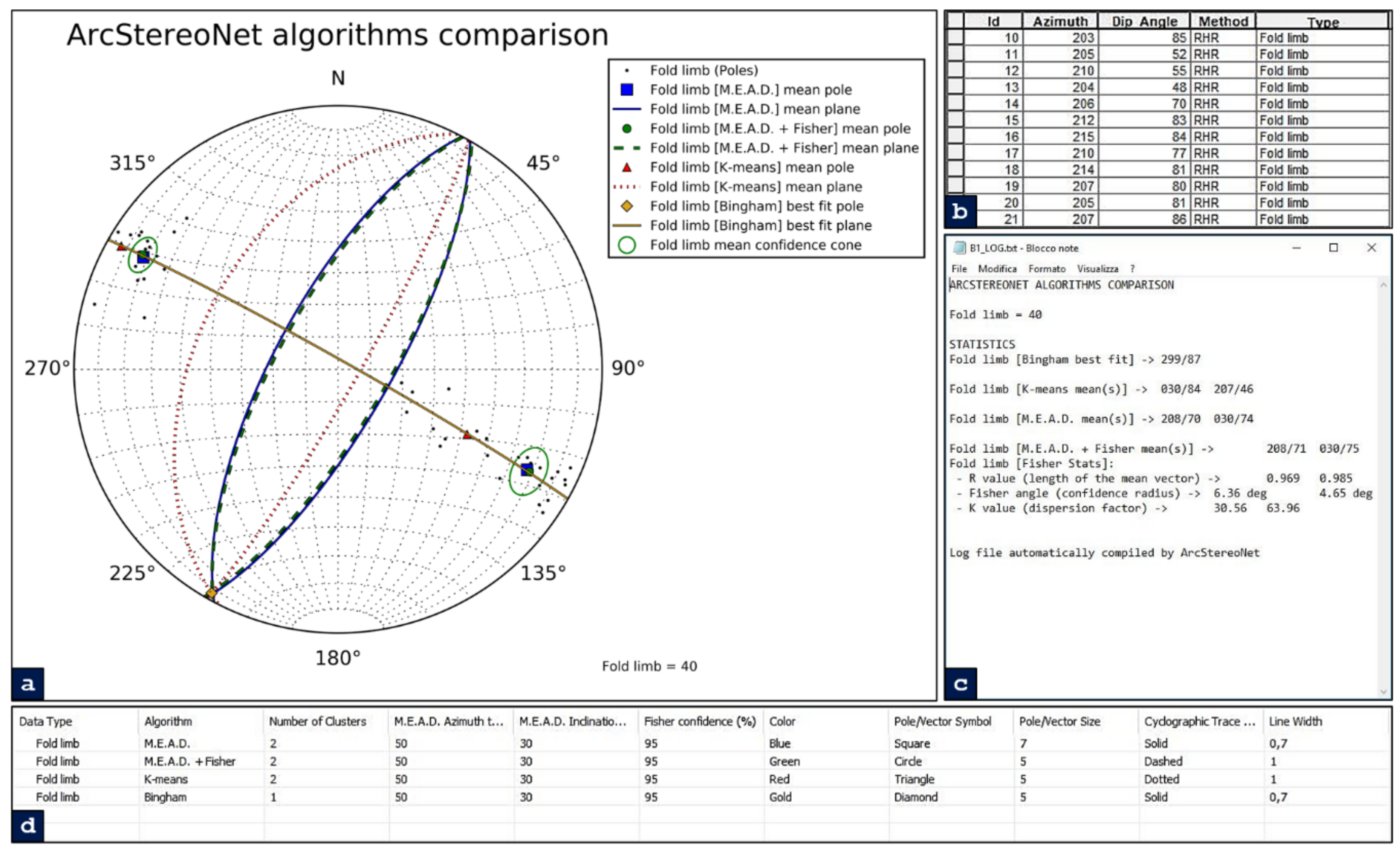Click the Dotted cyclographic trace cell
The height and width of the screenshot is (854, 1400).
pos(1162,779)
